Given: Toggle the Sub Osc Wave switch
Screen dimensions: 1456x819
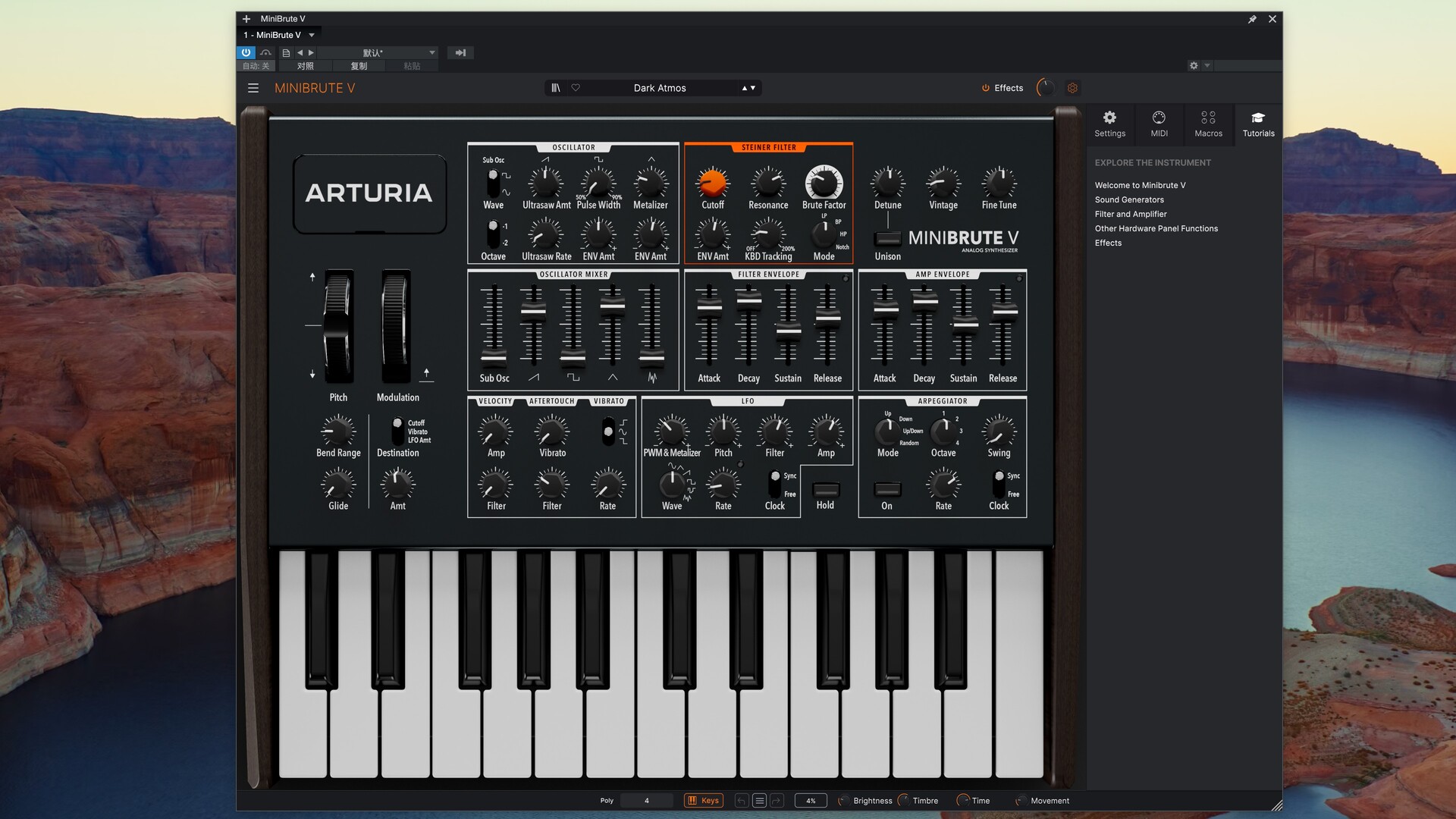Looking at the screenshot, I should (x=493, y=183).
